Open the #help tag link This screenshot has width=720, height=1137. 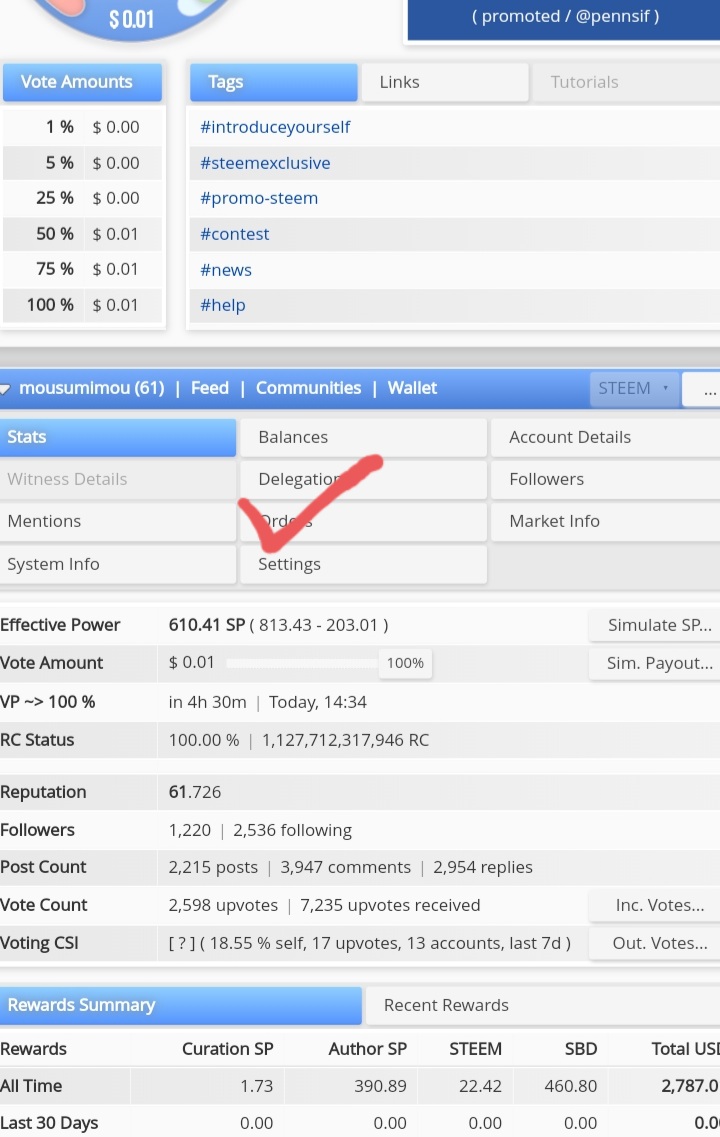pyautogui.click(x=223, y=305)
